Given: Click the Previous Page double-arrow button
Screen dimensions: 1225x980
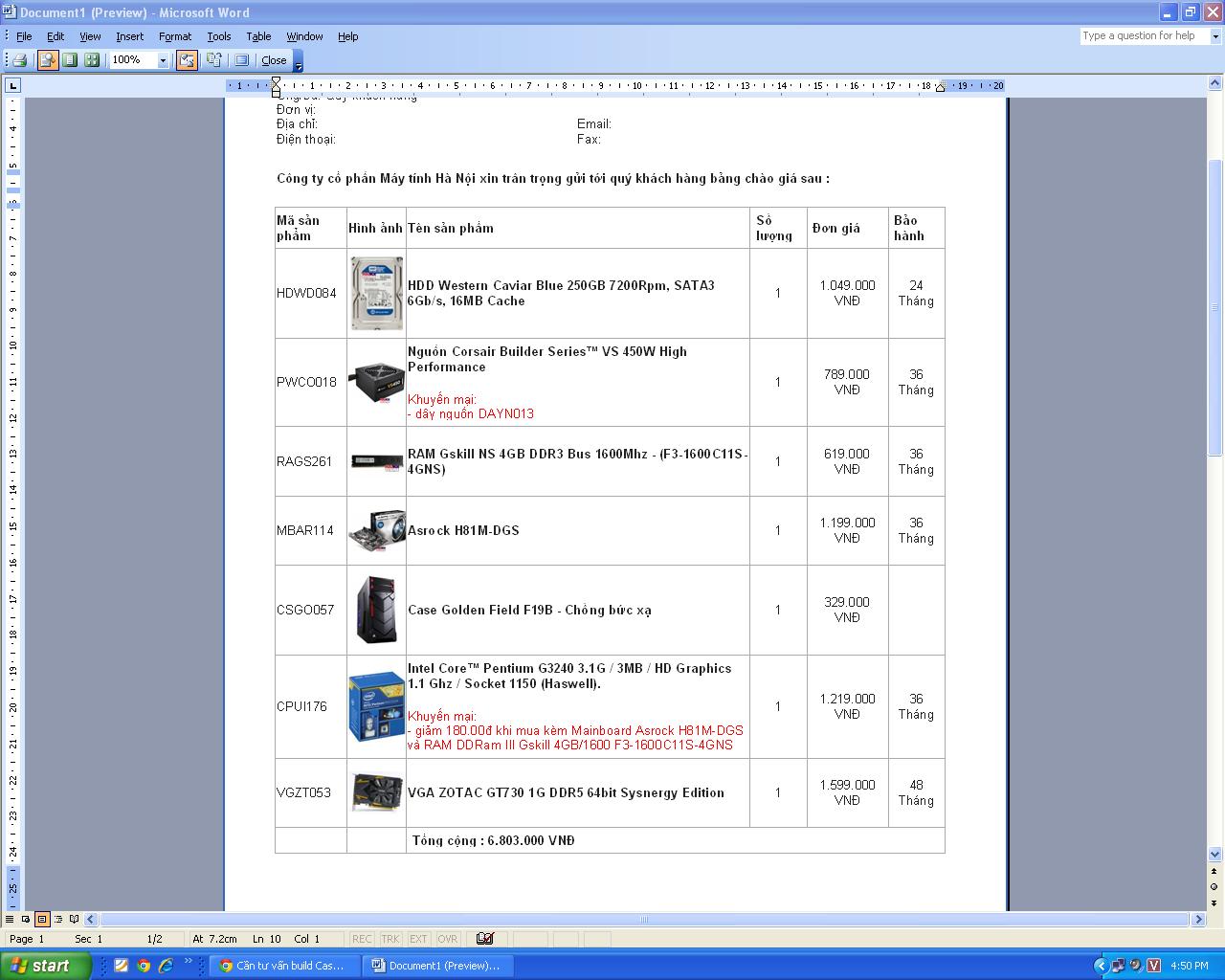Looking at the screenshot, I should tap(1215, 871).
